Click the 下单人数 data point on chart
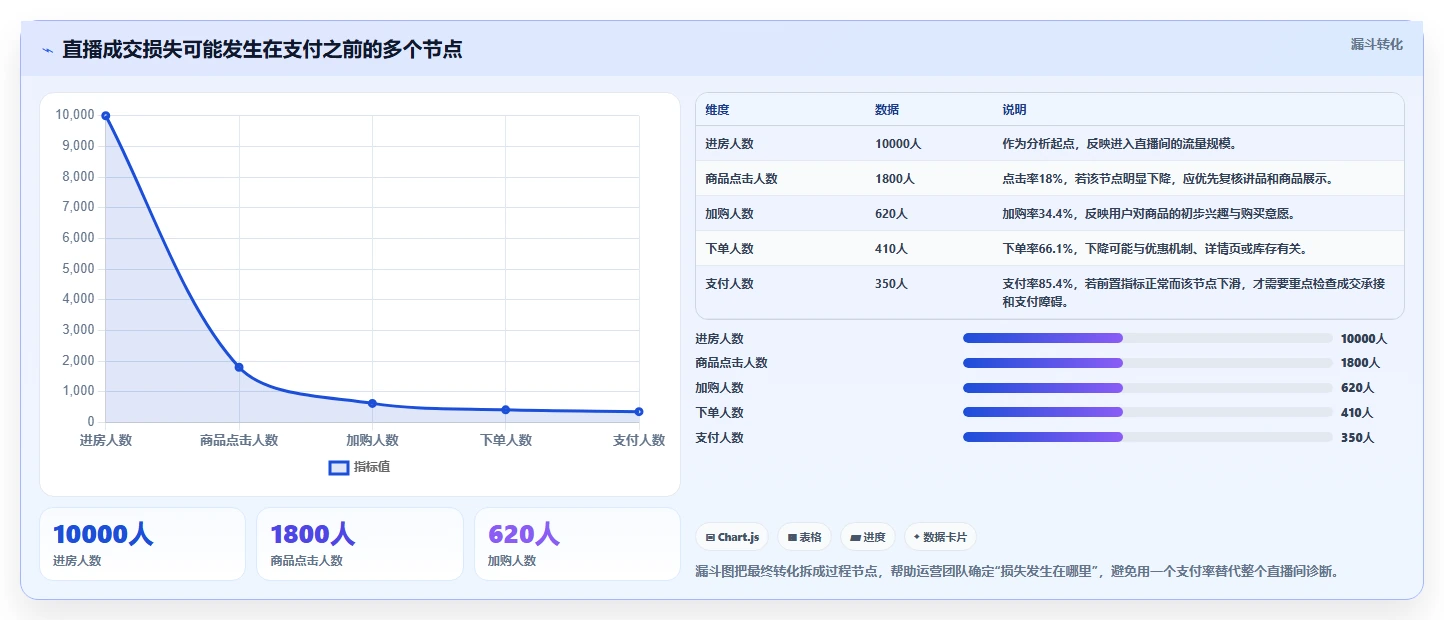Screen dimensions: 1444x620 pyautogui.click(x=506, y=410)
